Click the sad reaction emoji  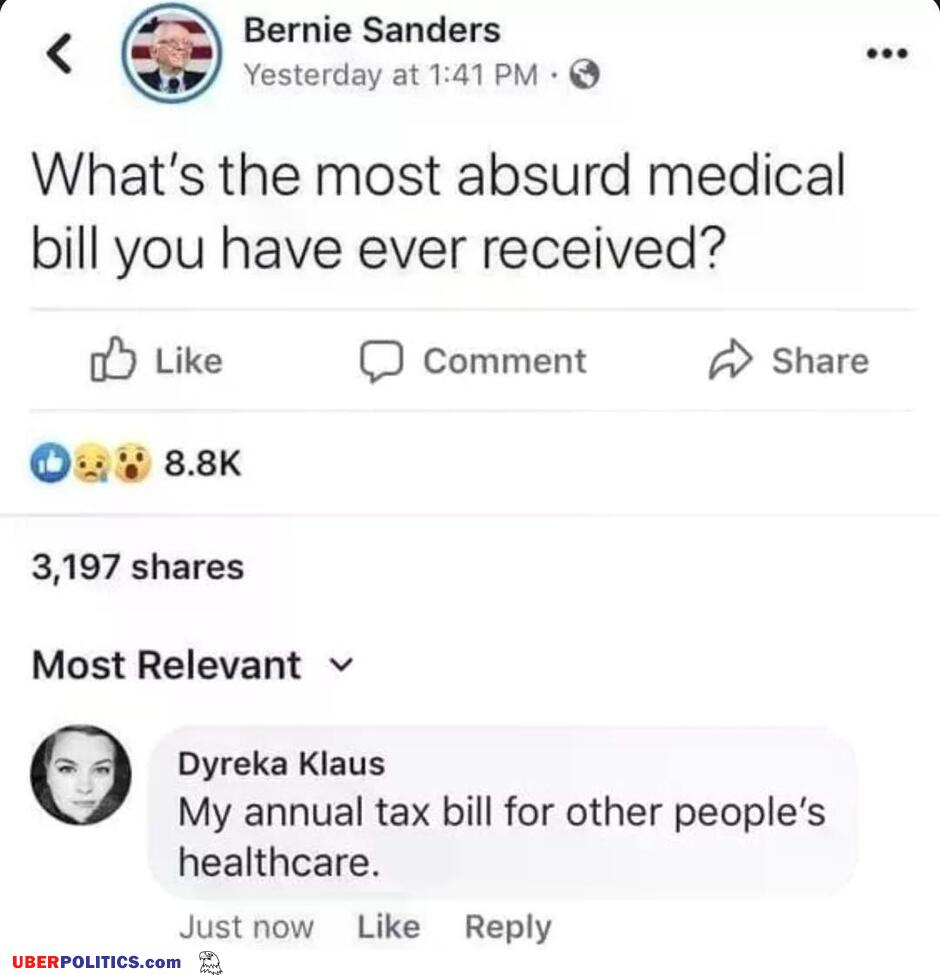point(91,463)
